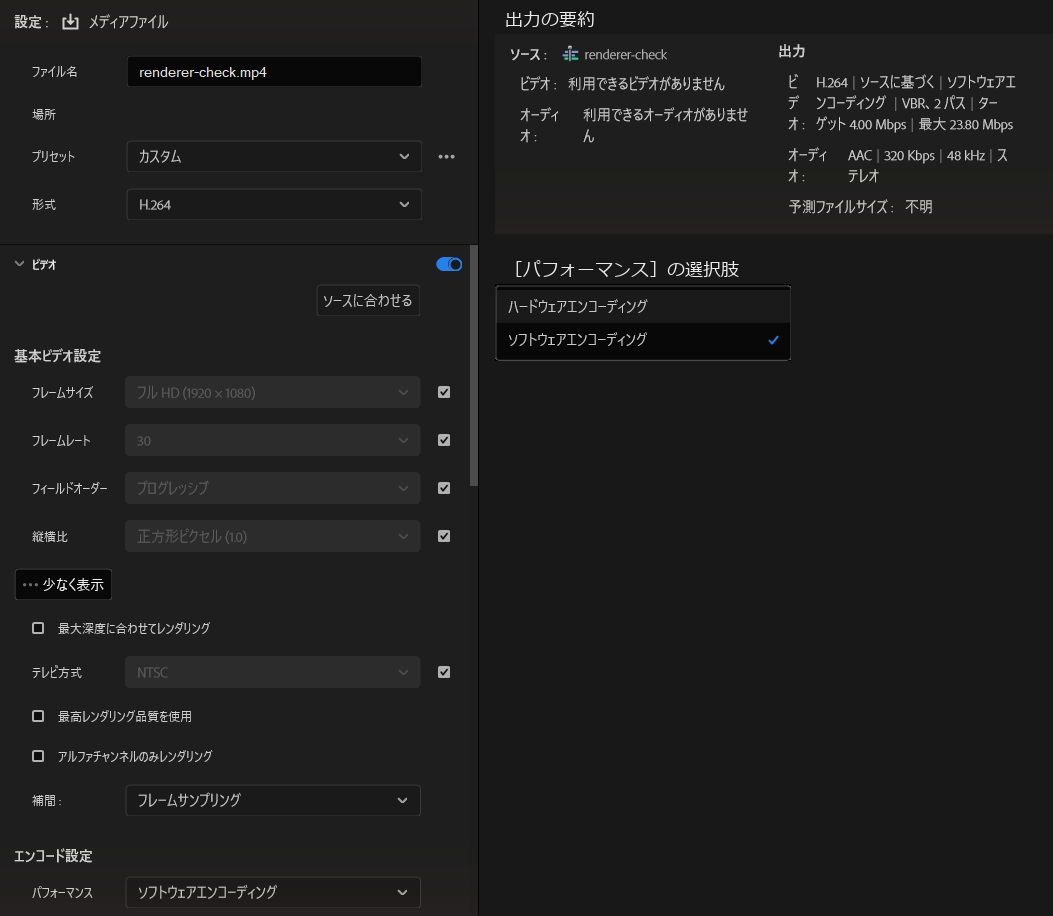Viewport: 1053px width, 916px height.
Task: Open the フィールドオーダー dropdown
Action: (x=273, y=488)
